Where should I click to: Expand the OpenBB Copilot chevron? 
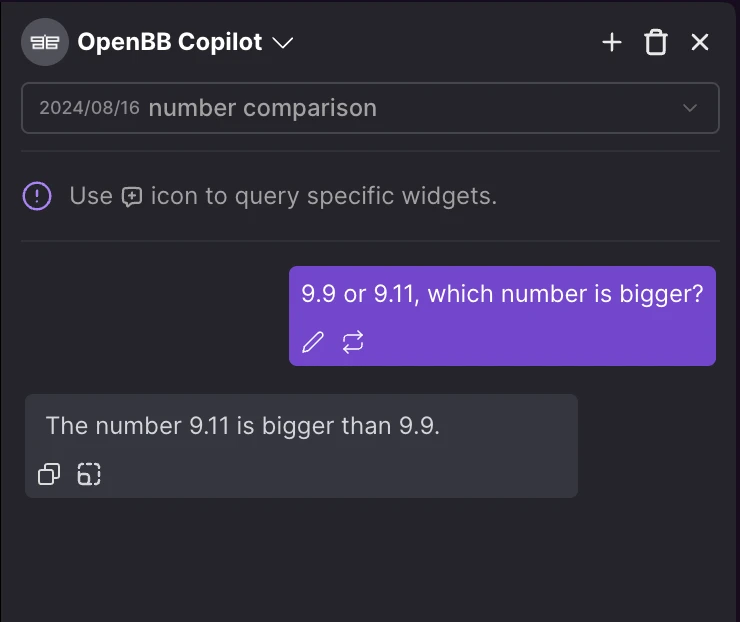tap(283, 43)
